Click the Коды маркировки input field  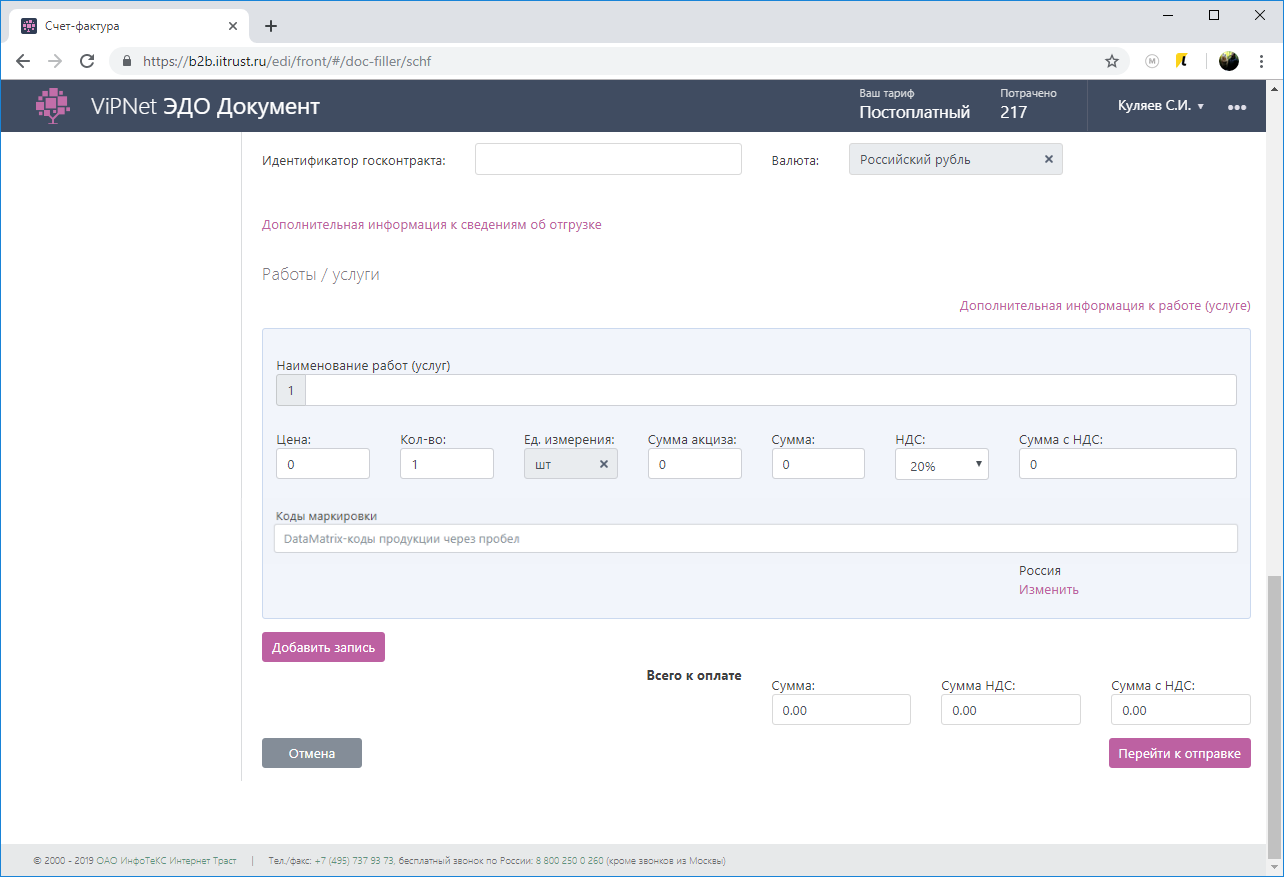tap(755, 538)
